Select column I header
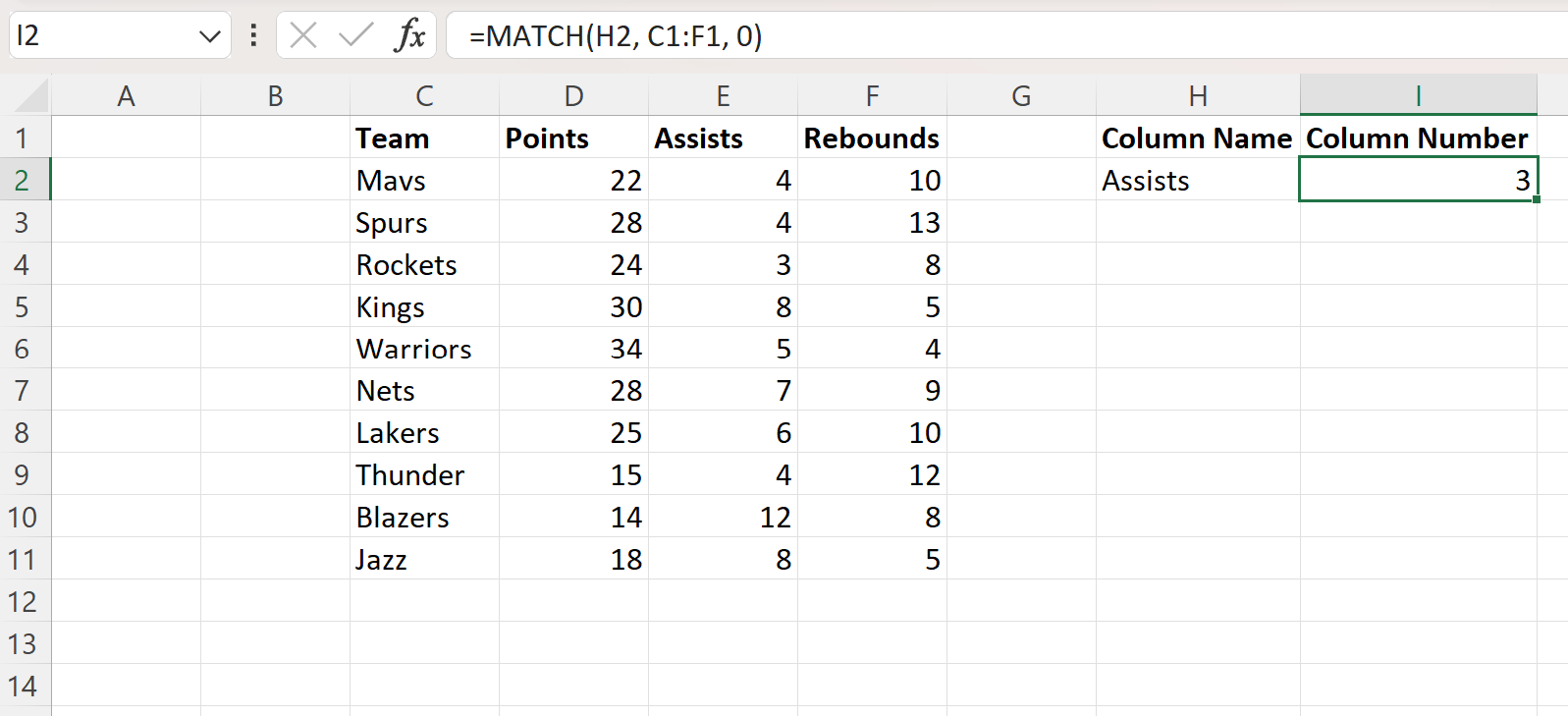 pos(1418,96)
